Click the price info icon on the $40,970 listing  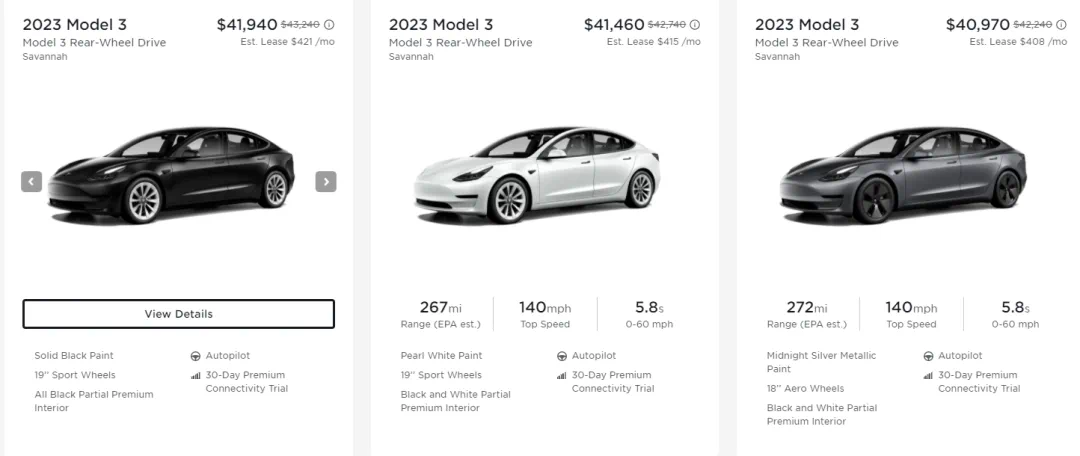click(x=1061, y=25)
